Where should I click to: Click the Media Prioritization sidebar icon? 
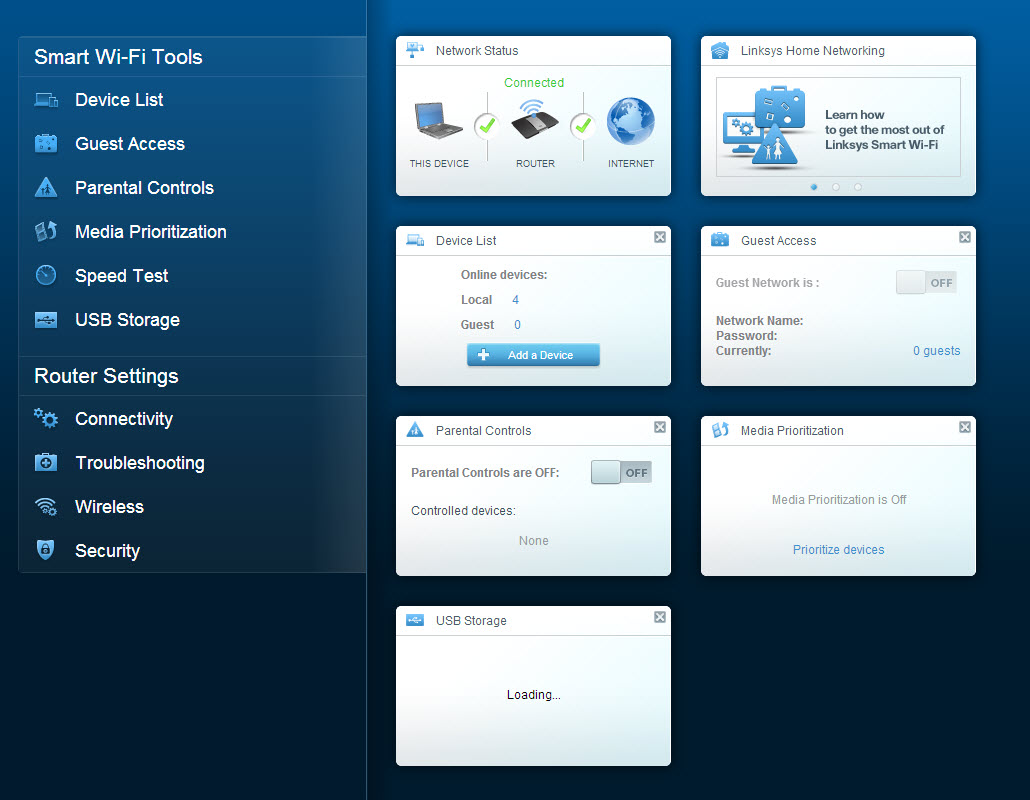pos(46,231)
